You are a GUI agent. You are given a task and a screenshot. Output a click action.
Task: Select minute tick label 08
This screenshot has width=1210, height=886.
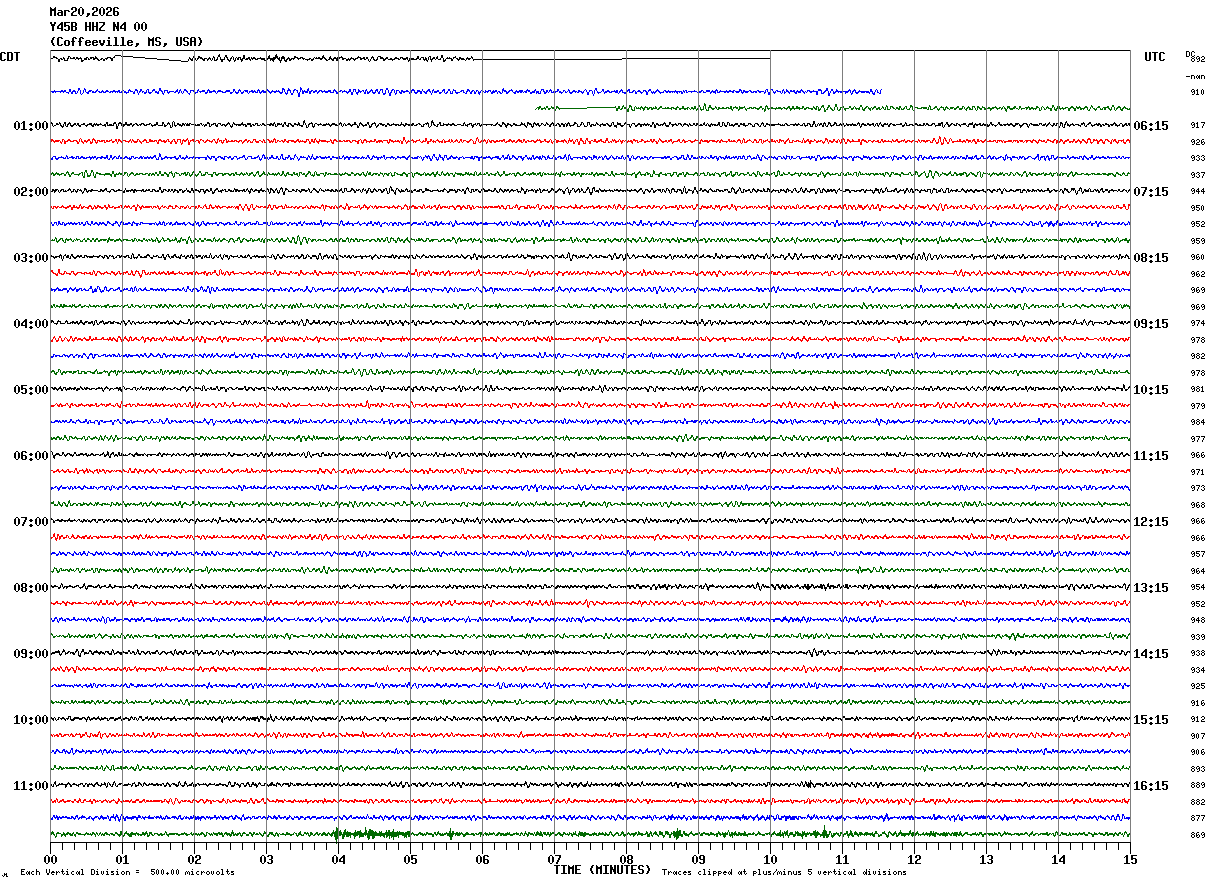point(626,859)
